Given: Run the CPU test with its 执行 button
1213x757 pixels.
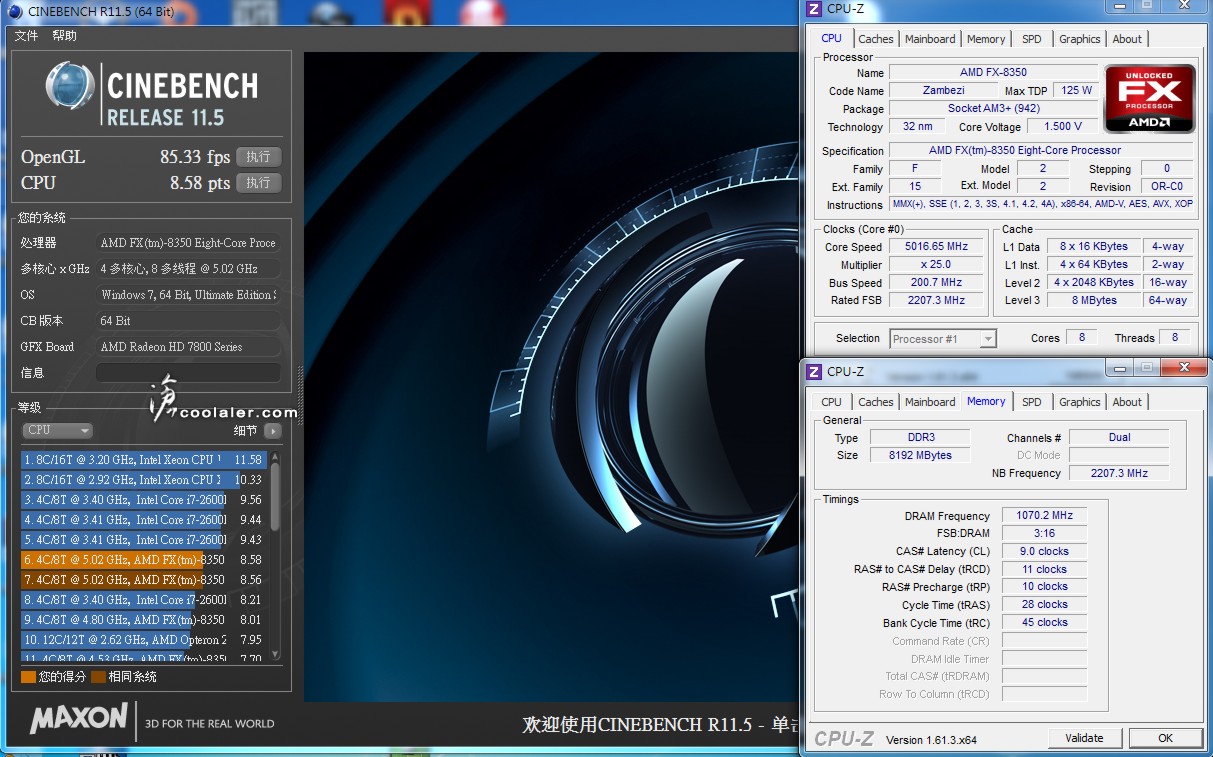Looking at the screenshot, I should (258, 183).
